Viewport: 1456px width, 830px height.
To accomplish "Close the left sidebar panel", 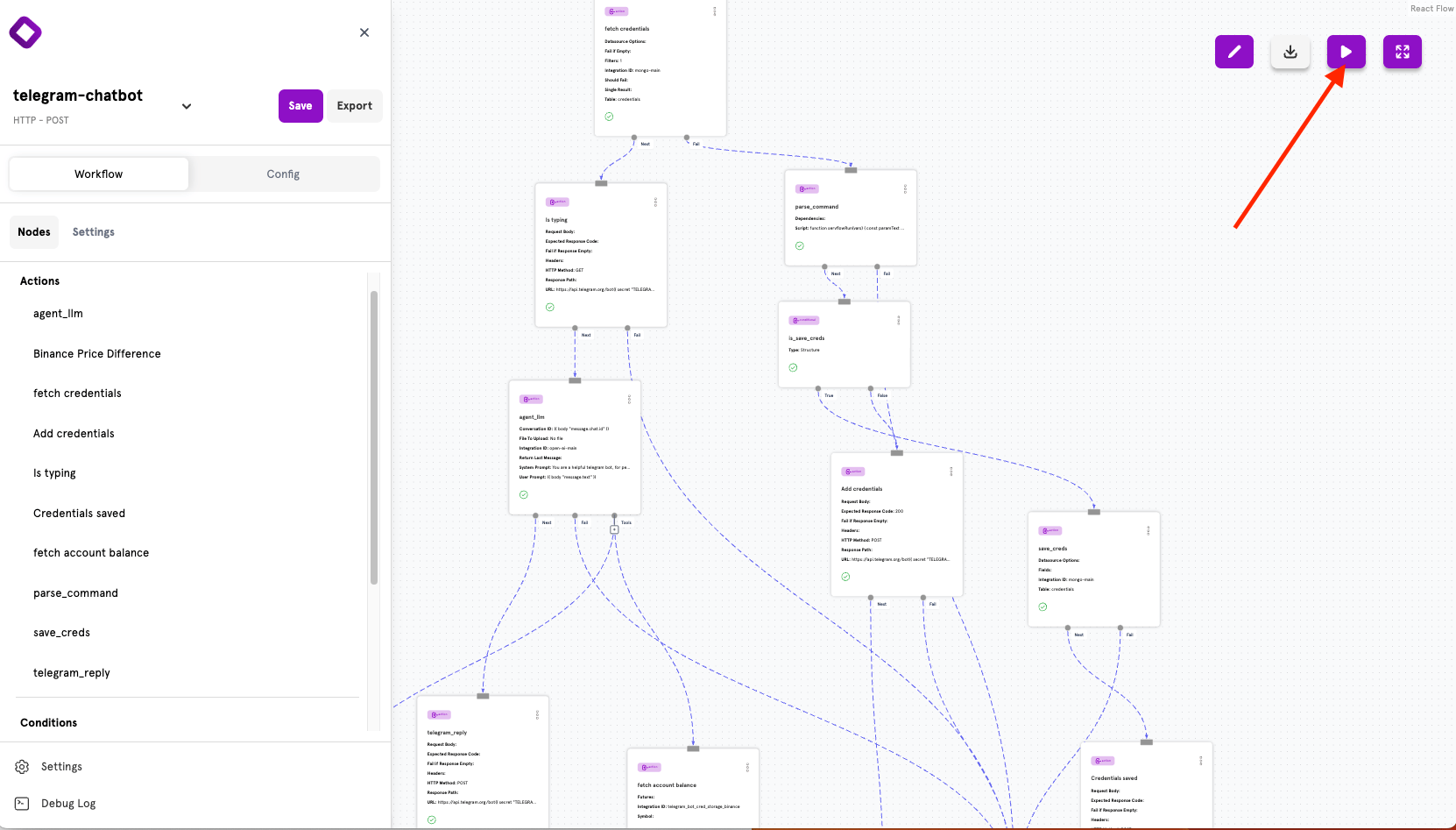I will (x=364, y=32).
